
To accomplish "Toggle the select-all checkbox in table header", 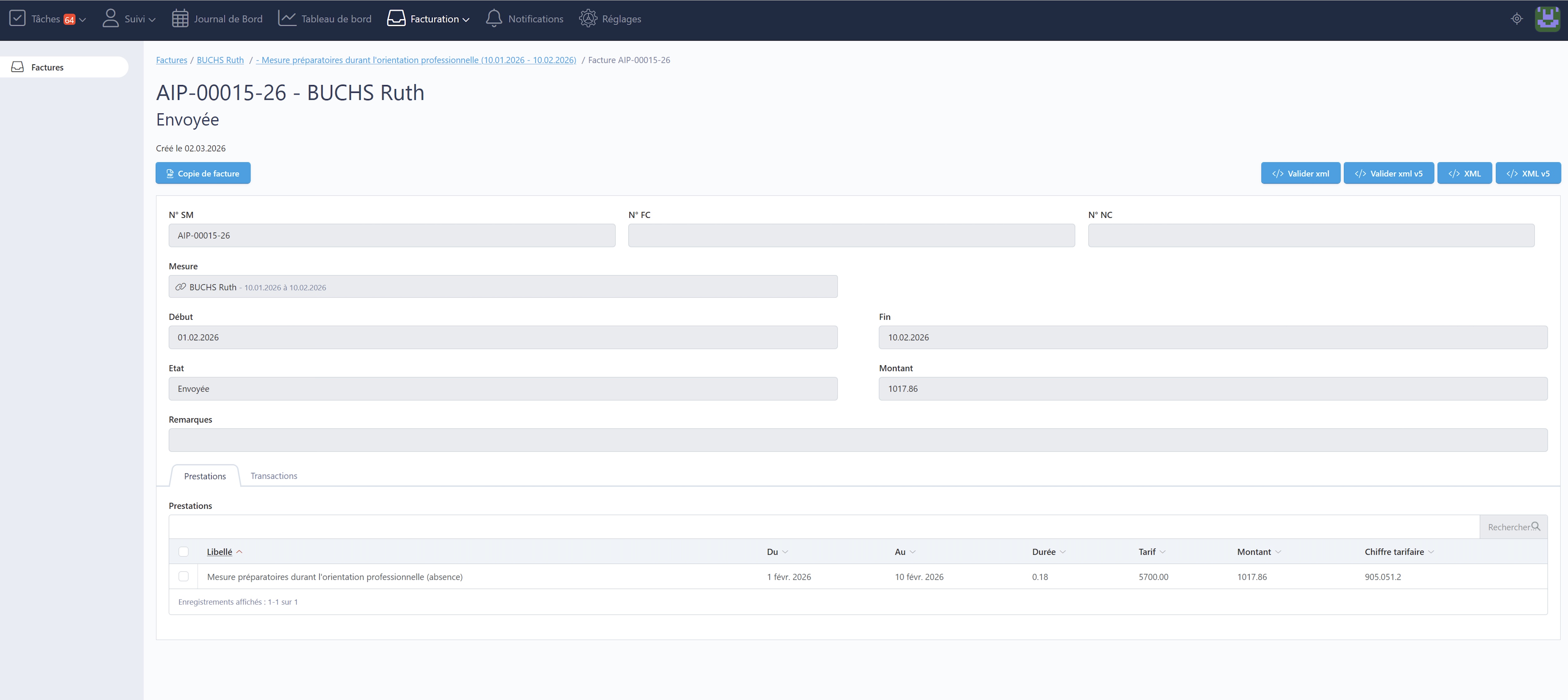I will [183, 551].
